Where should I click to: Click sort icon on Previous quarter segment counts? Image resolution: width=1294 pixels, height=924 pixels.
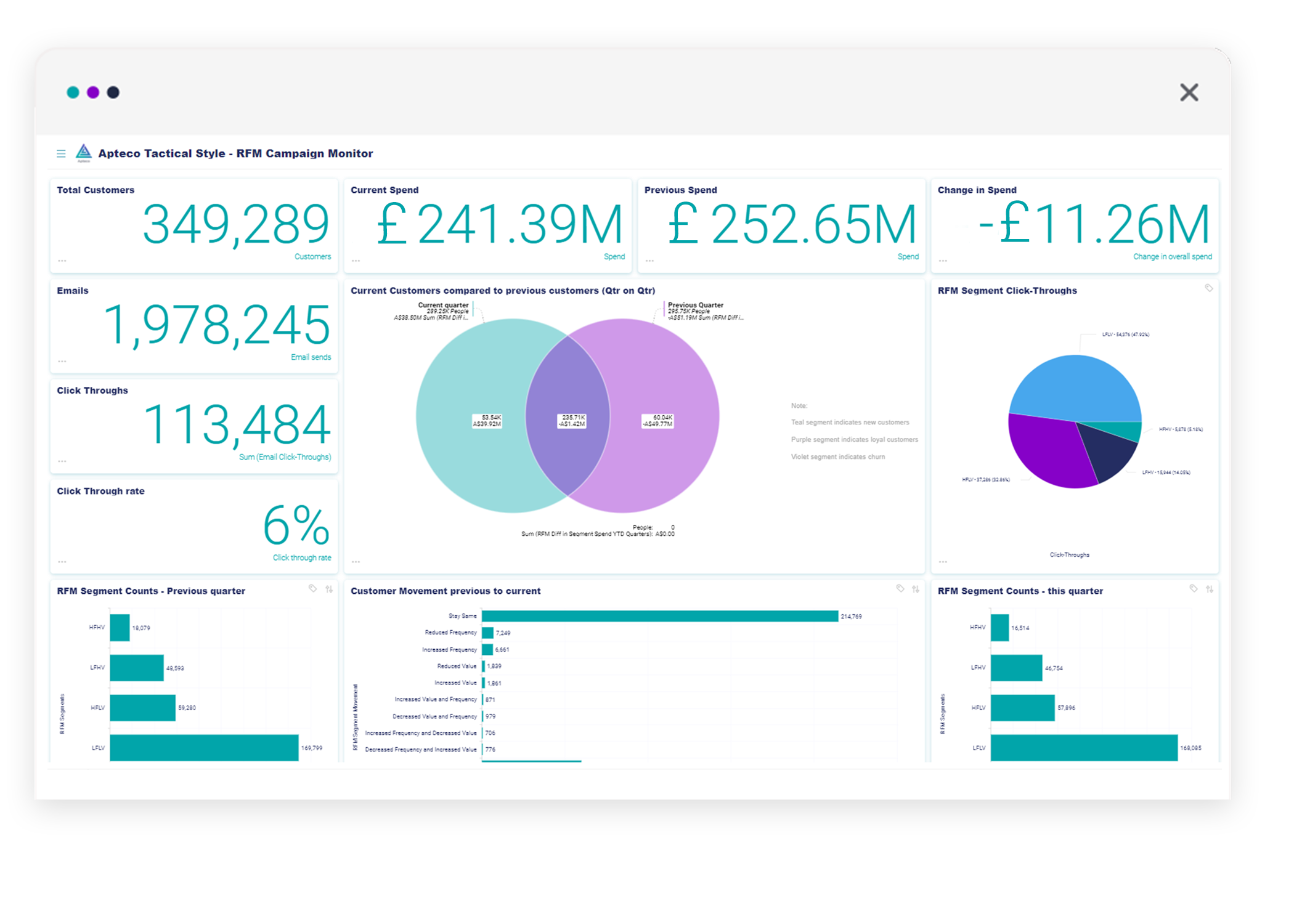(x=329, y=589)
